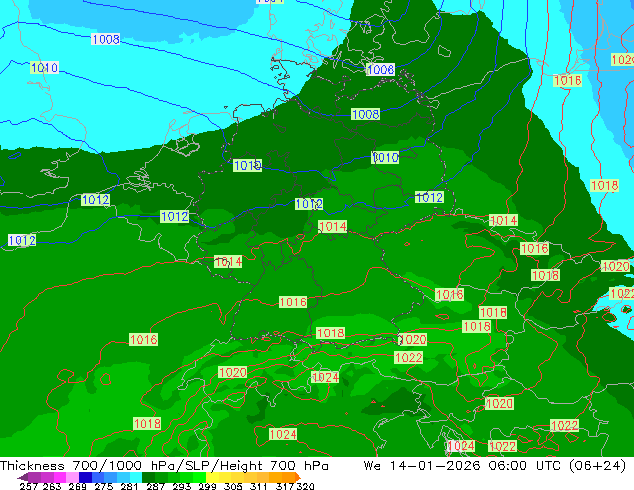The height and width of the screenshot is (490, 634).
Task: Click the cyan legend swatch above 281
Action: click(x=136, y=477)
